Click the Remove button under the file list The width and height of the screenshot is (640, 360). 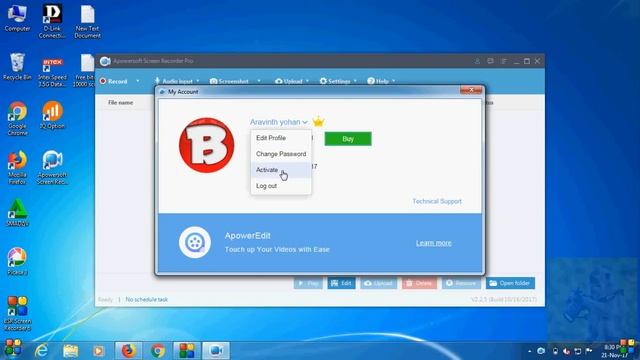[461, 283]
